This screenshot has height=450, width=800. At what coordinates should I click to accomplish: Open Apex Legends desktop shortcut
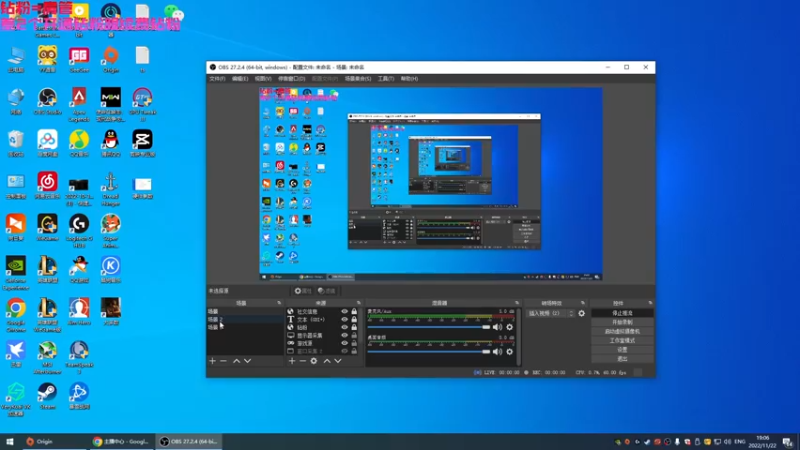79,104
